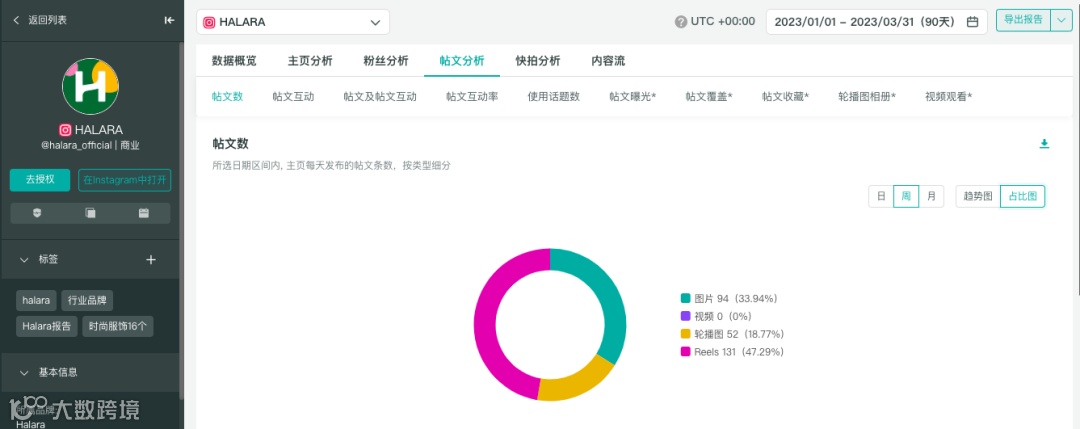The image size is (1080, 429).
Task: Switch to 粉丝分析 tab
Action: coord(386,61)
